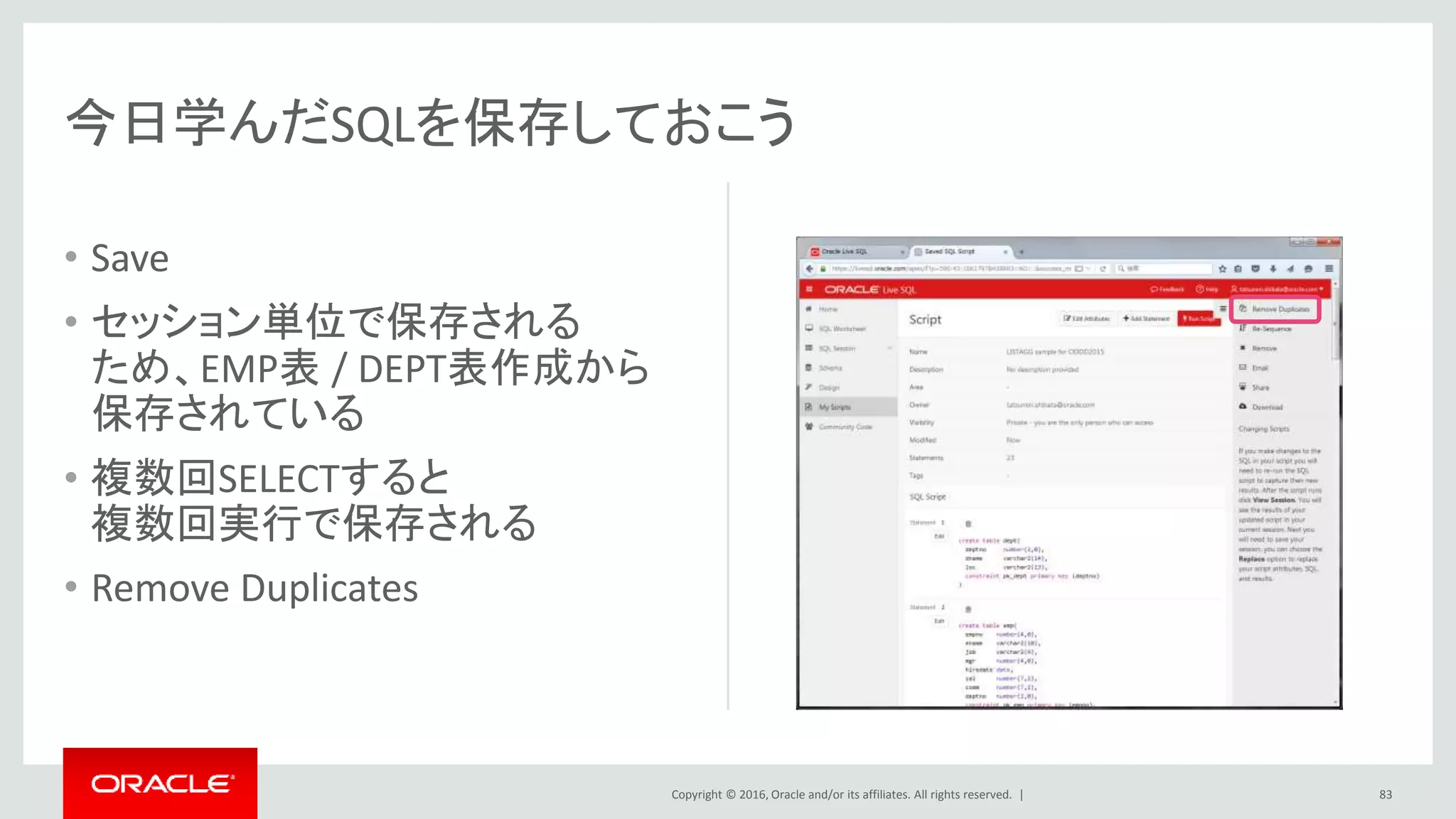The height and width of the screenshot is (819, 1456).
Task: Click the browser reload button
Action: click(x=1103, y=269)
